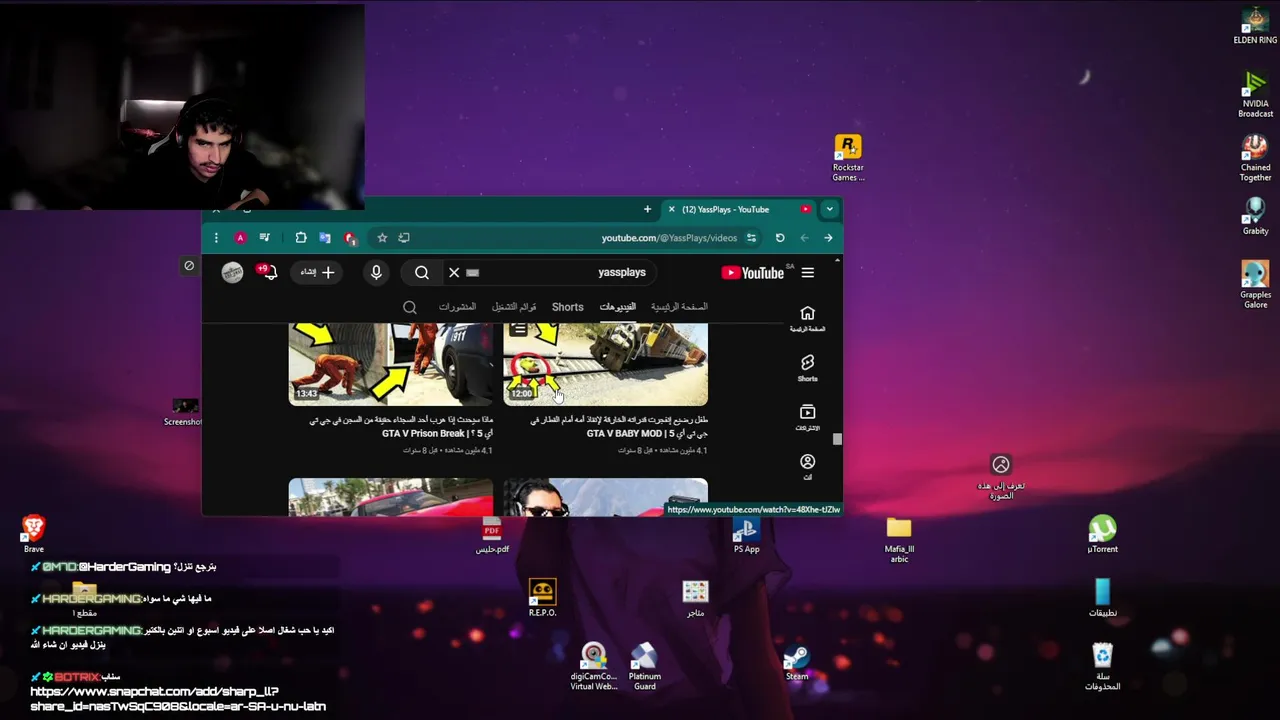Open browser three-dot menu

[216, 238]
